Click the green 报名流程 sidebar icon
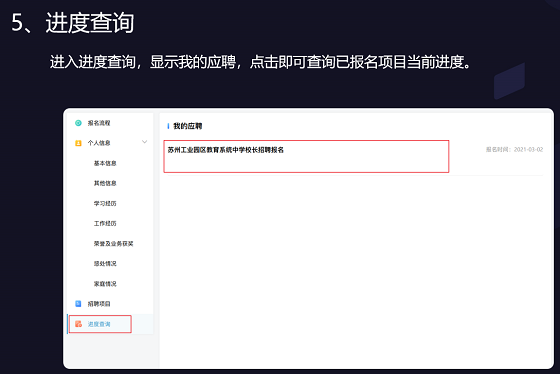The image size is (560, 374). 78,123
